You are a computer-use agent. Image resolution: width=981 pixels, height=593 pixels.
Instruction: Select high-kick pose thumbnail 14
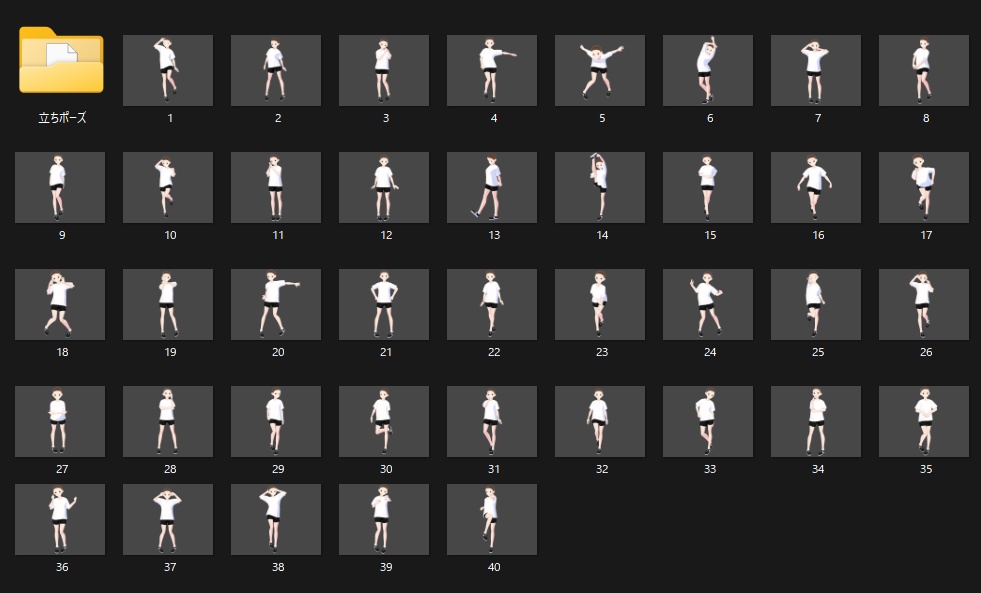[x=600, y=187]
